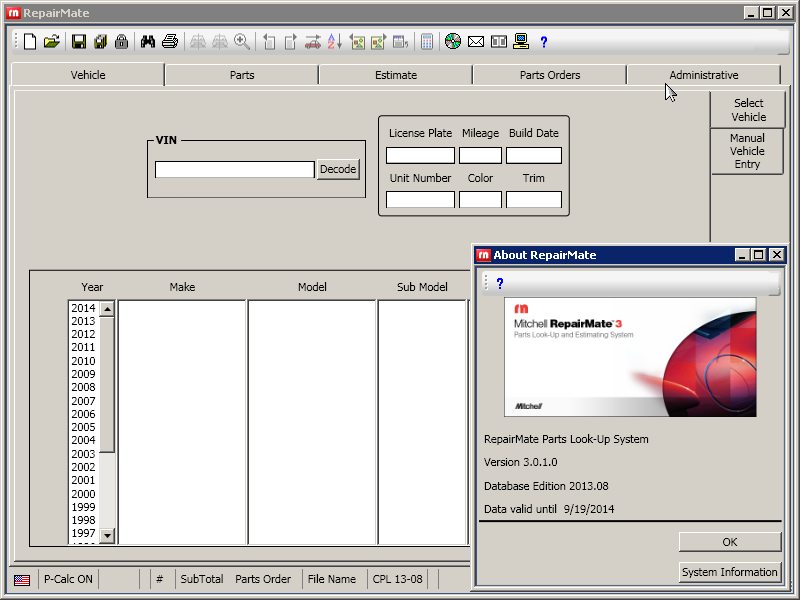
Task: Select year 2010 in the Year list
Action: click(x=83, y=361)
